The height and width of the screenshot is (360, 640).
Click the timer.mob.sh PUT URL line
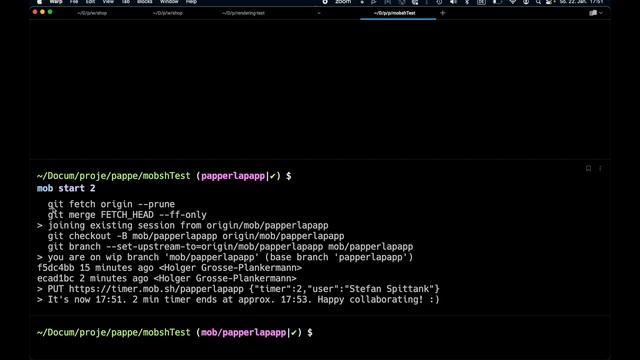[x=238, y=289]
